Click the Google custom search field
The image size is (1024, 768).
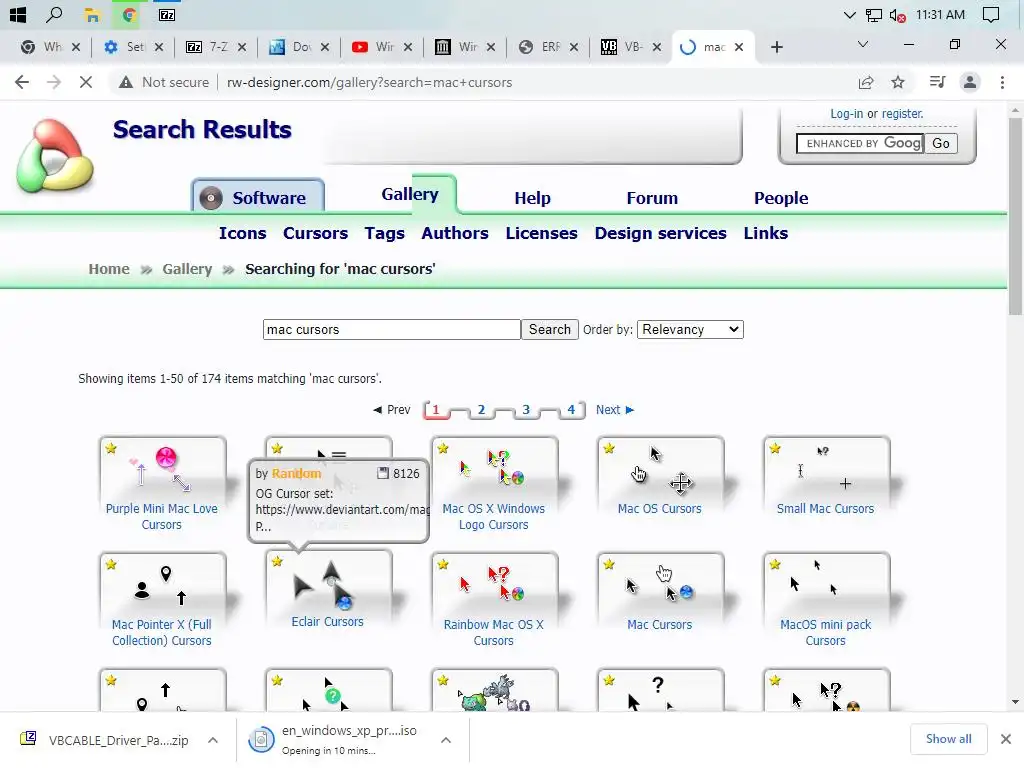point(859,143)
